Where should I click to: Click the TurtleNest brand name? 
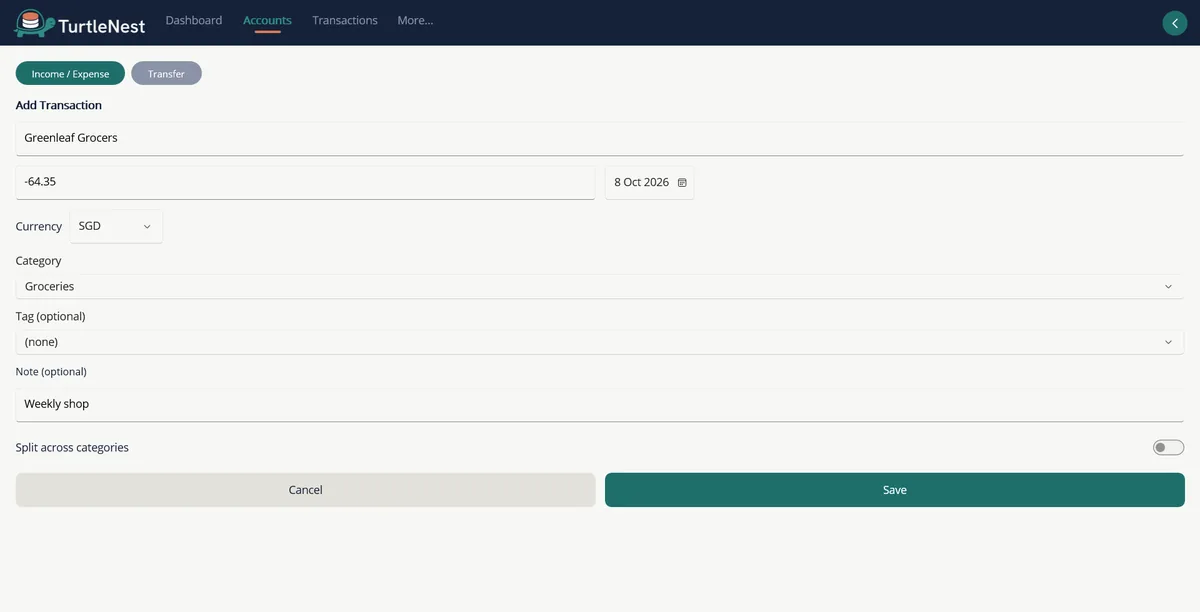[102, 26]
